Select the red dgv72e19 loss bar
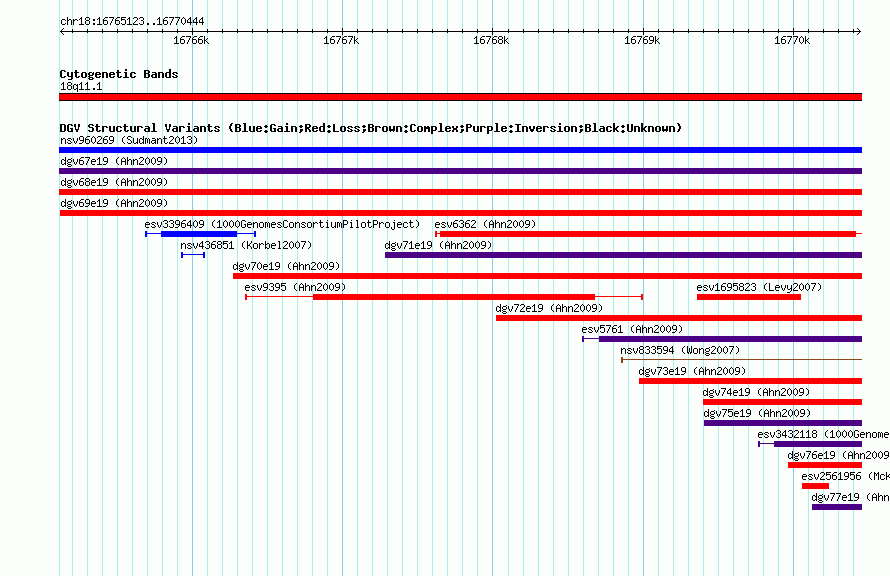Screen dimensions: 890x576 pyautogui.click(x=679, y=318)
